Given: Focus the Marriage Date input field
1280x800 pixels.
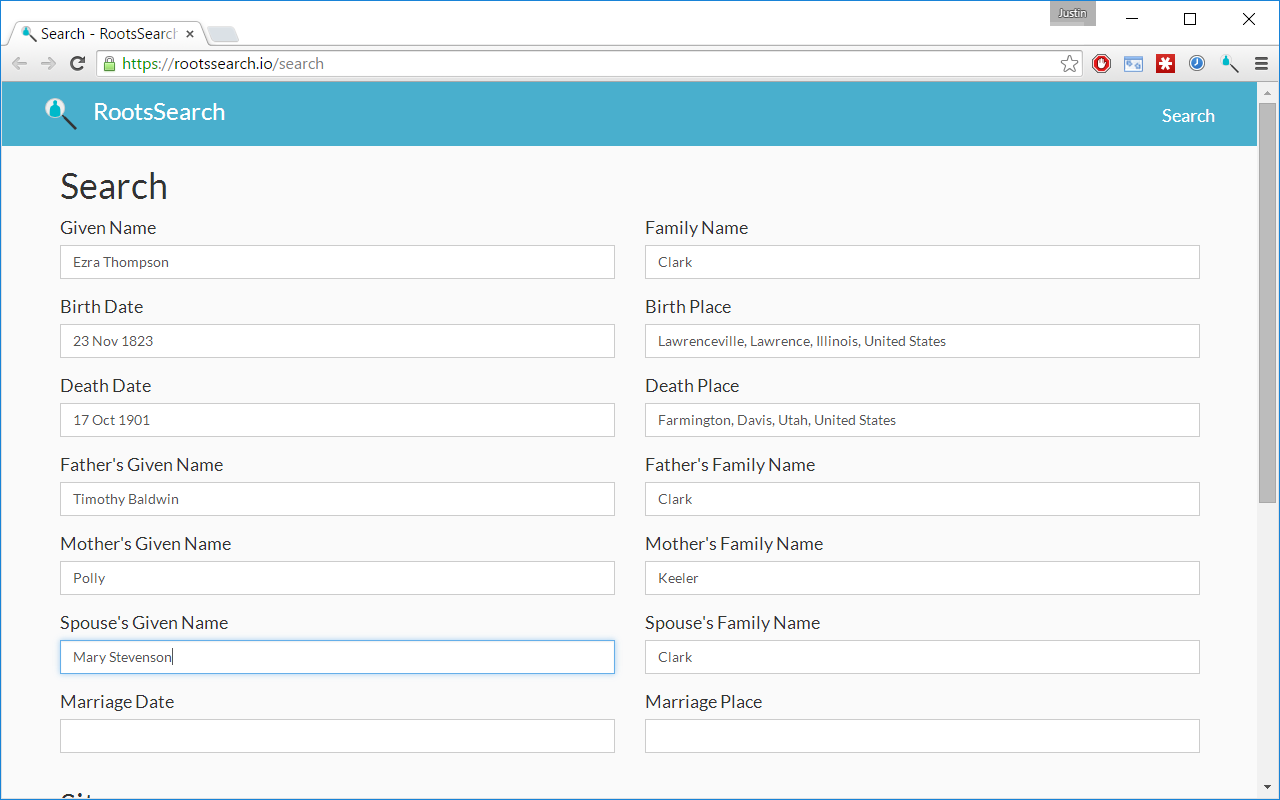Looking at the screenshot, I should (x=337, y=736).
